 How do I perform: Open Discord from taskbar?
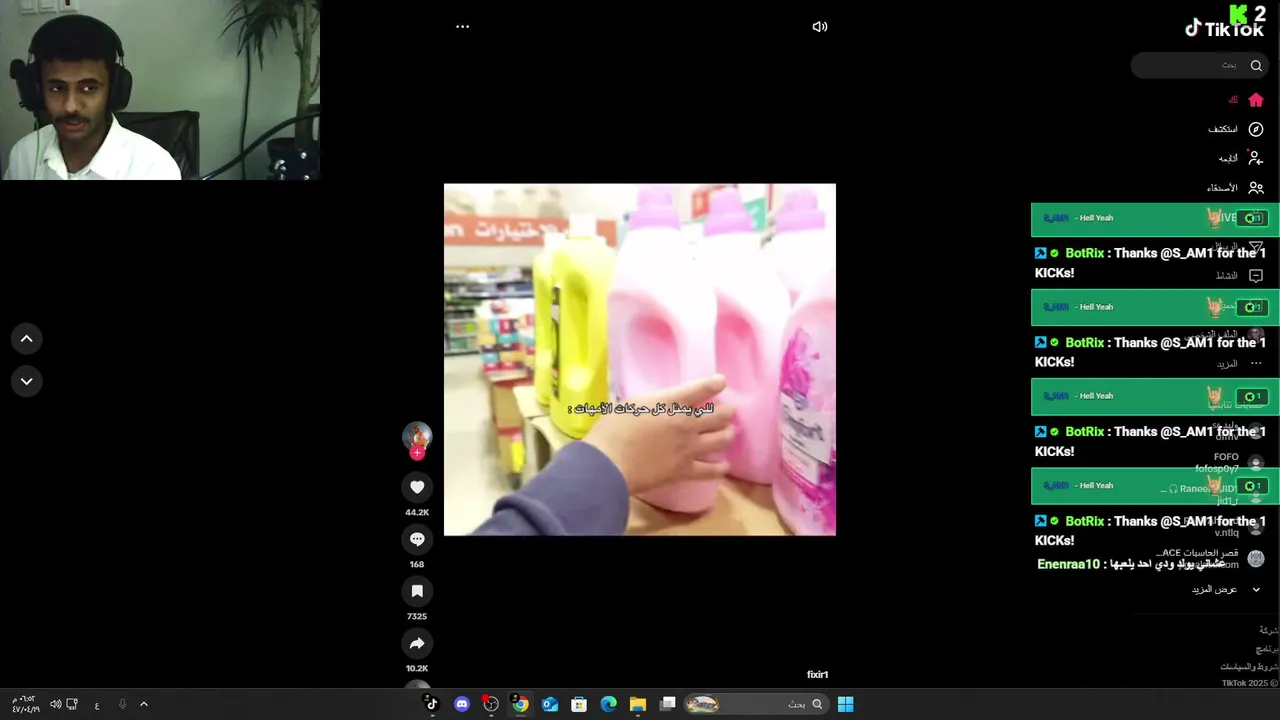(x=462, y=704)
